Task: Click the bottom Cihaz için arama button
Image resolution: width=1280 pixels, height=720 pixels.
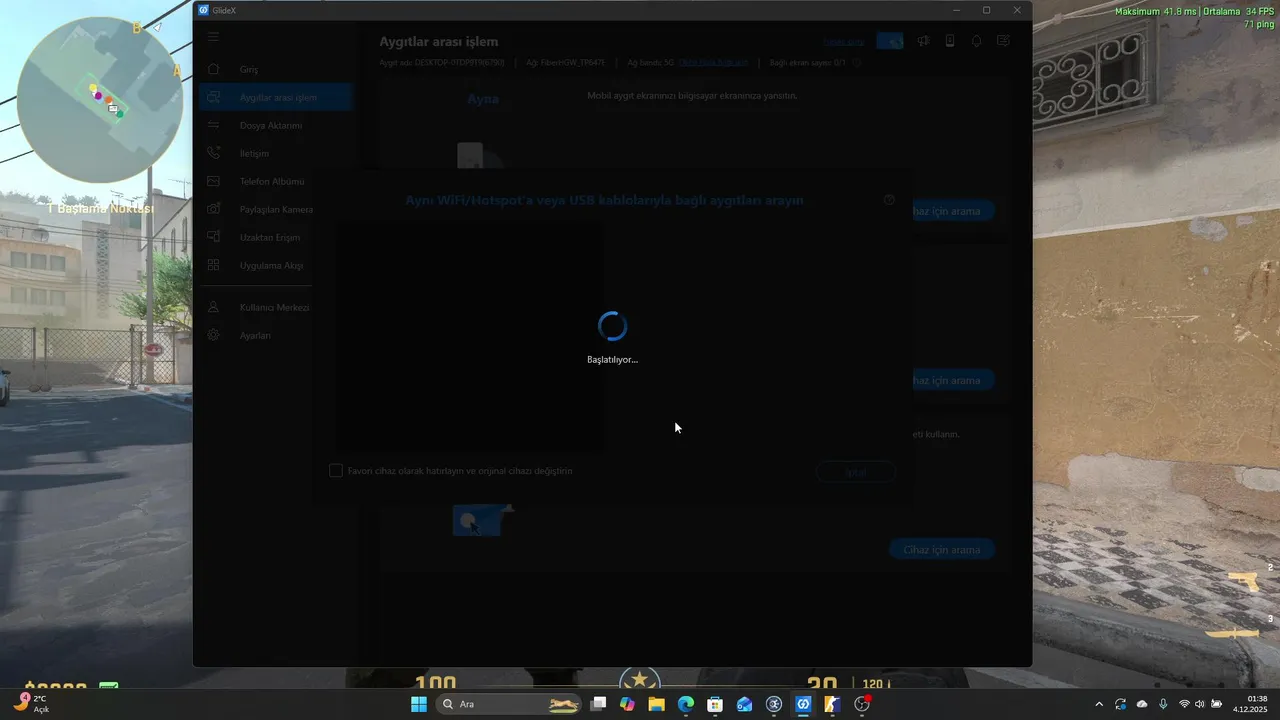Action: (942, 549)
